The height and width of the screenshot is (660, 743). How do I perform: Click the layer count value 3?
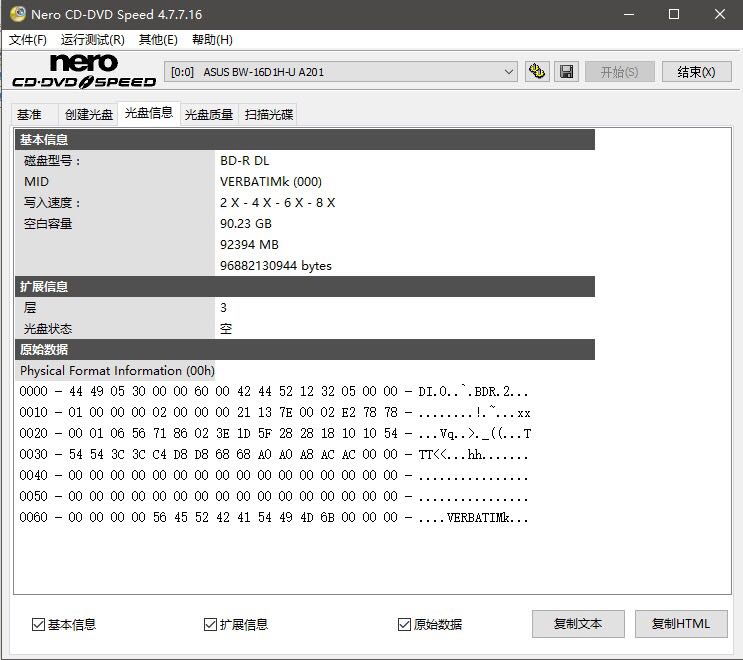(223, 308)
